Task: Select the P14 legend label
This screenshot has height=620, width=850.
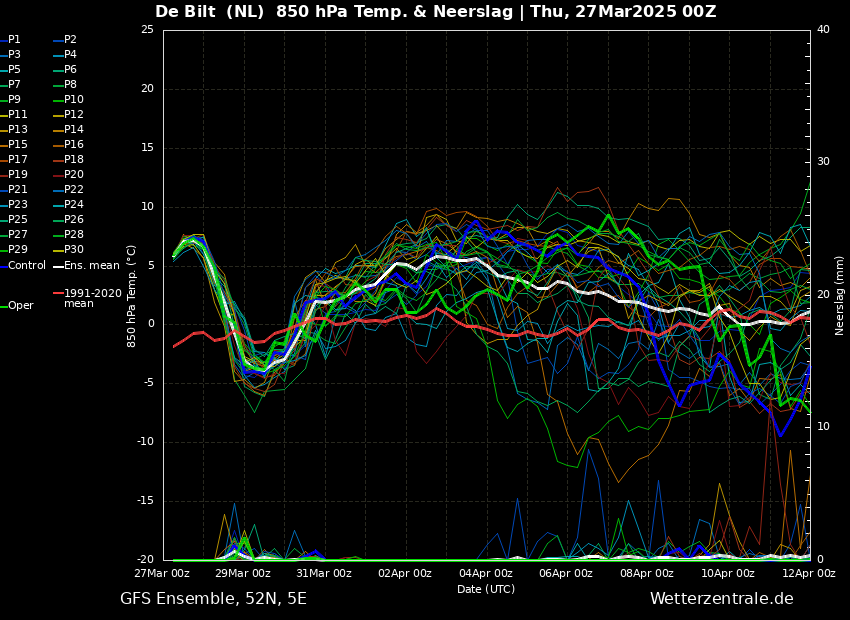Action: pyautogui.click(x=74, y=130)
